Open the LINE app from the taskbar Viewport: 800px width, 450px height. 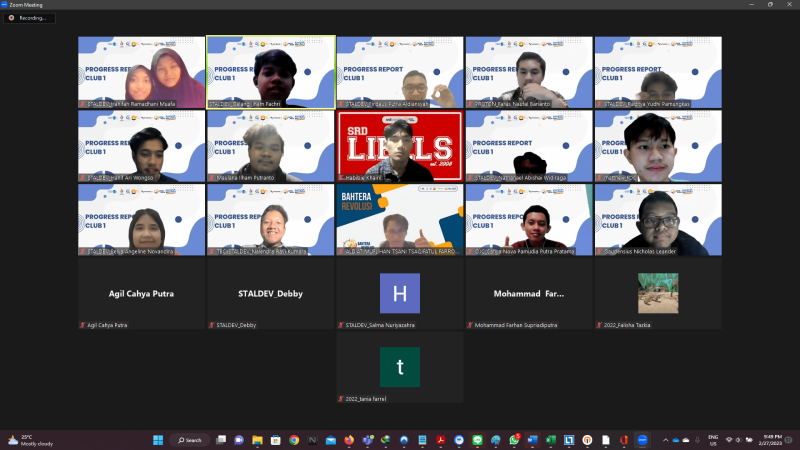[x=478, y=440]
